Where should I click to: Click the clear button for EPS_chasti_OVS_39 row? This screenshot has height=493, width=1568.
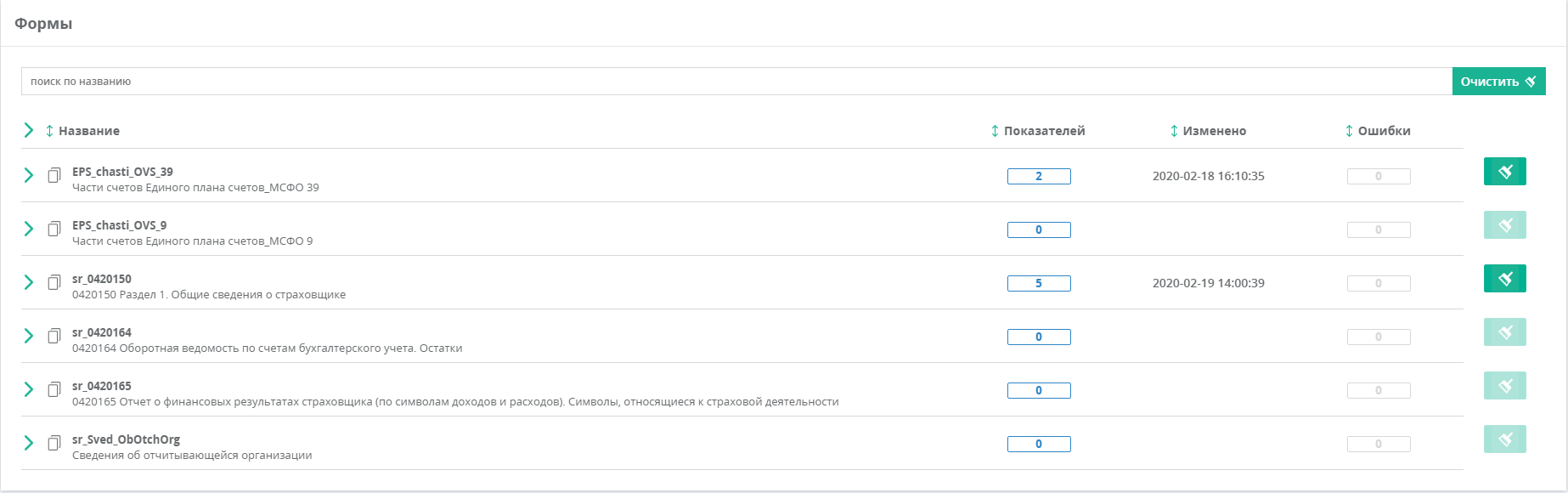click(1504, 171)
